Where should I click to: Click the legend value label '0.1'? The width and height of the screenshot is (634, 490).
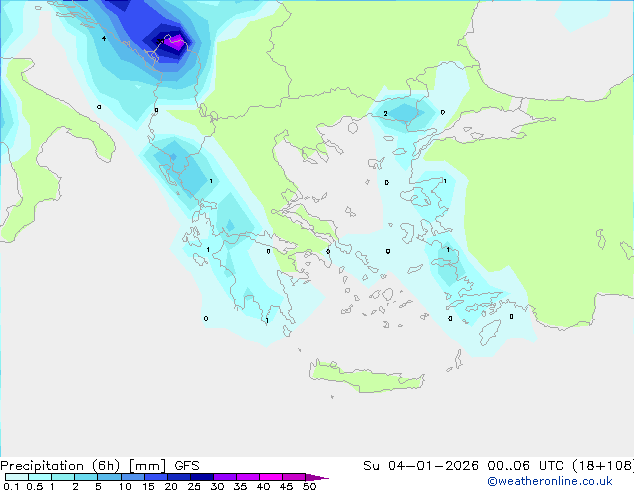pyautogui.click(x=11, y=486)
